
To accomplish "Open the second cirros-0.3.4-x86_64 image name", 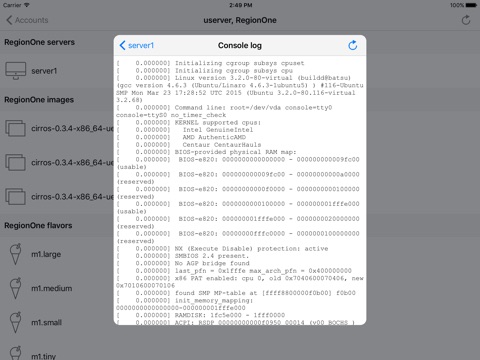I will pyautogui.click(x=72, y=162).
